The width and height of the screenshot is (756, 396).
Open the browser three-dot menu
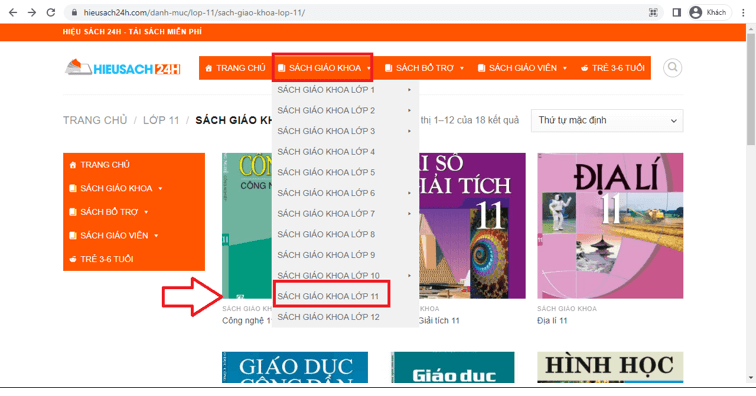(x=743, y=13)
